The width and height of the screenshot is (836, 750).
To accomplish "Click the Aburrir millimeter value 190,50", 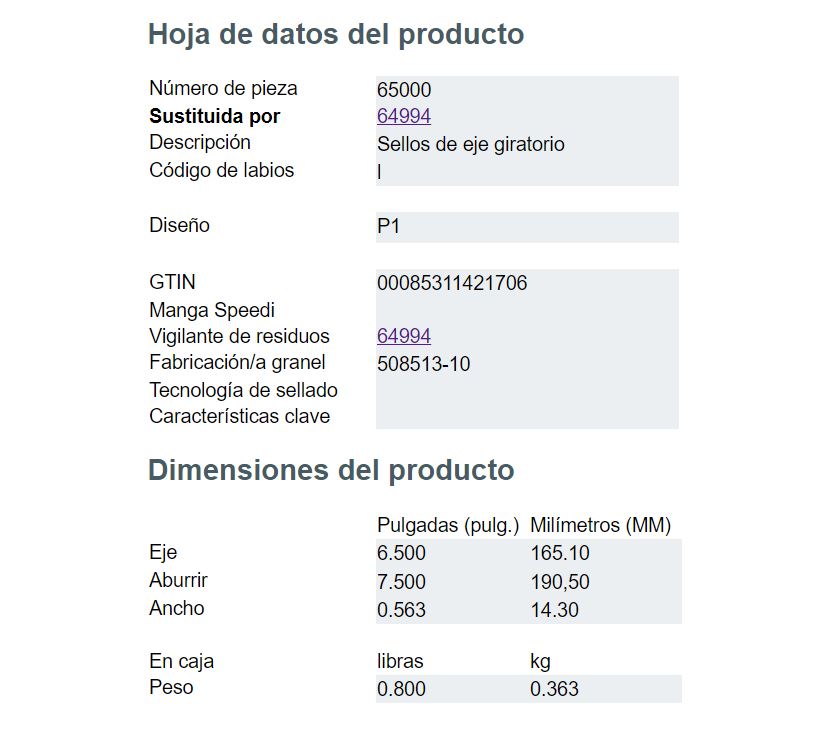I will pos(560,582).
